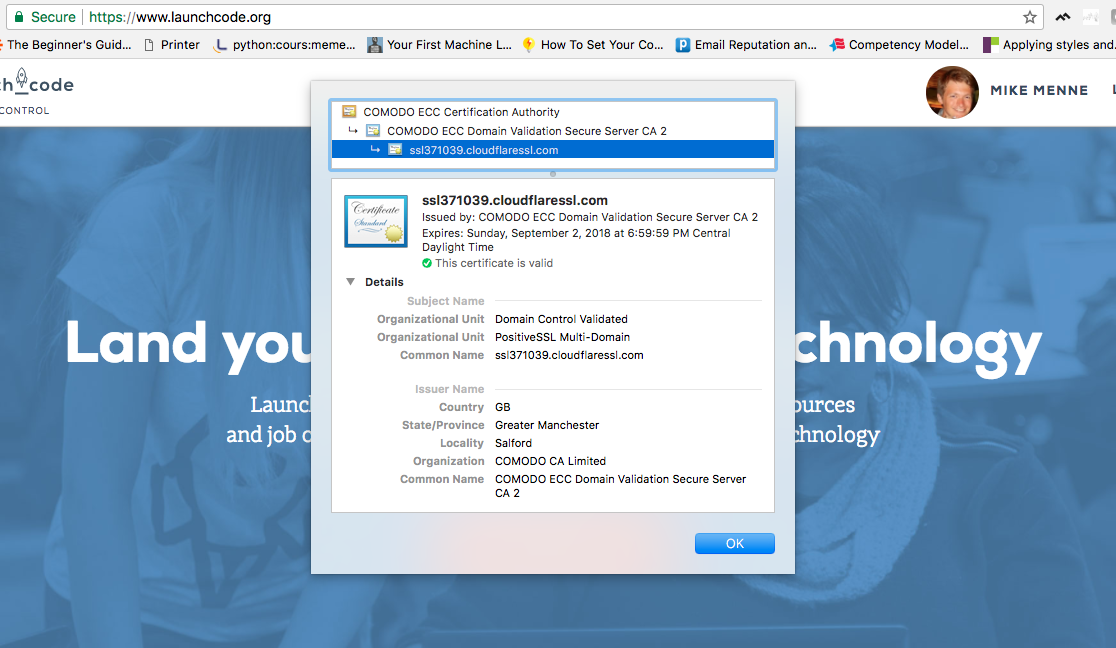Viewport: 1116px width, 648px height.
Task: Click the Printer bookmark page icon
Action: click(149, 45)
